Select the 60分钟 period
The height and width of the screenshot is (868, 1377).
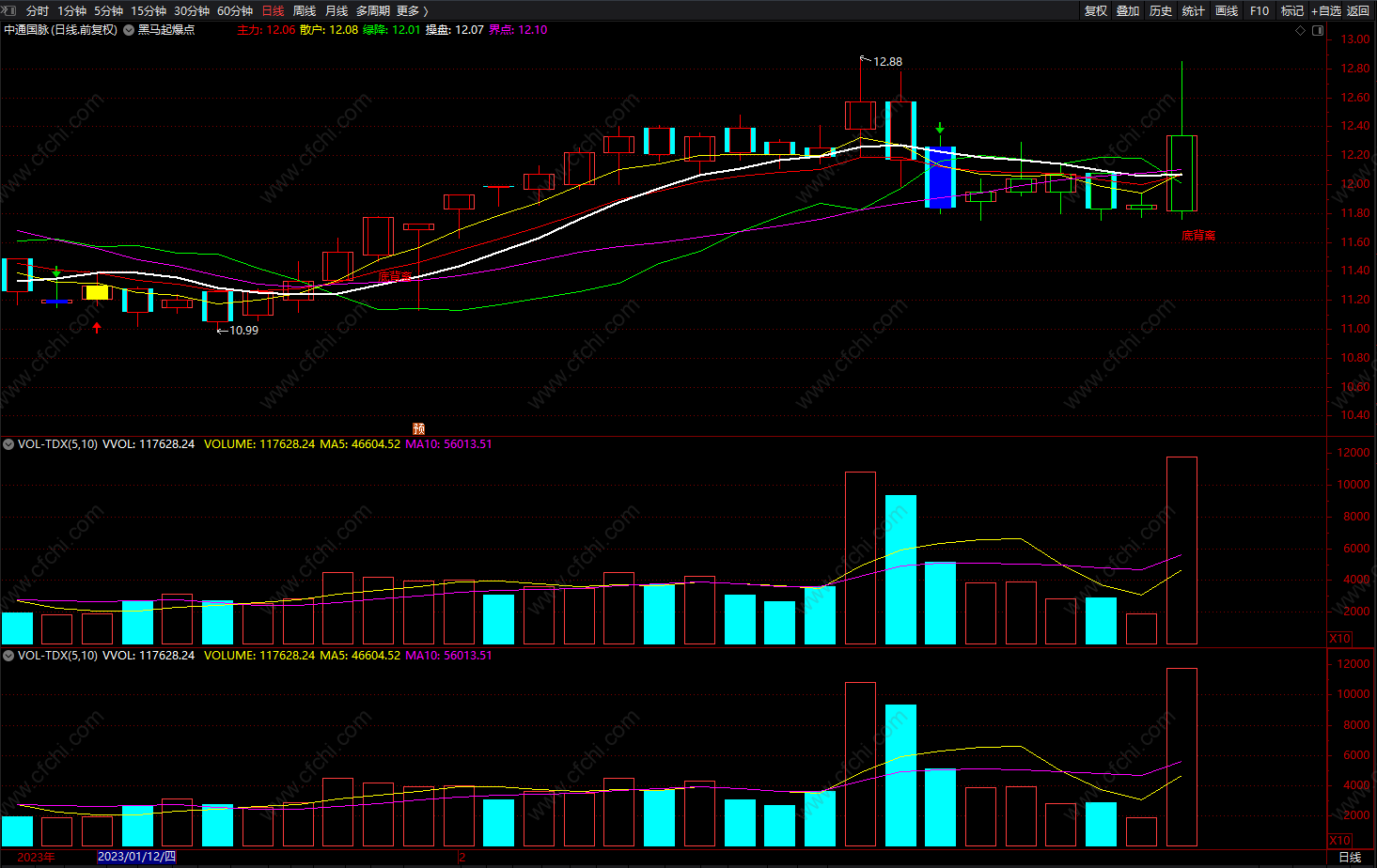pyautogui.click(x=235, y=10)
